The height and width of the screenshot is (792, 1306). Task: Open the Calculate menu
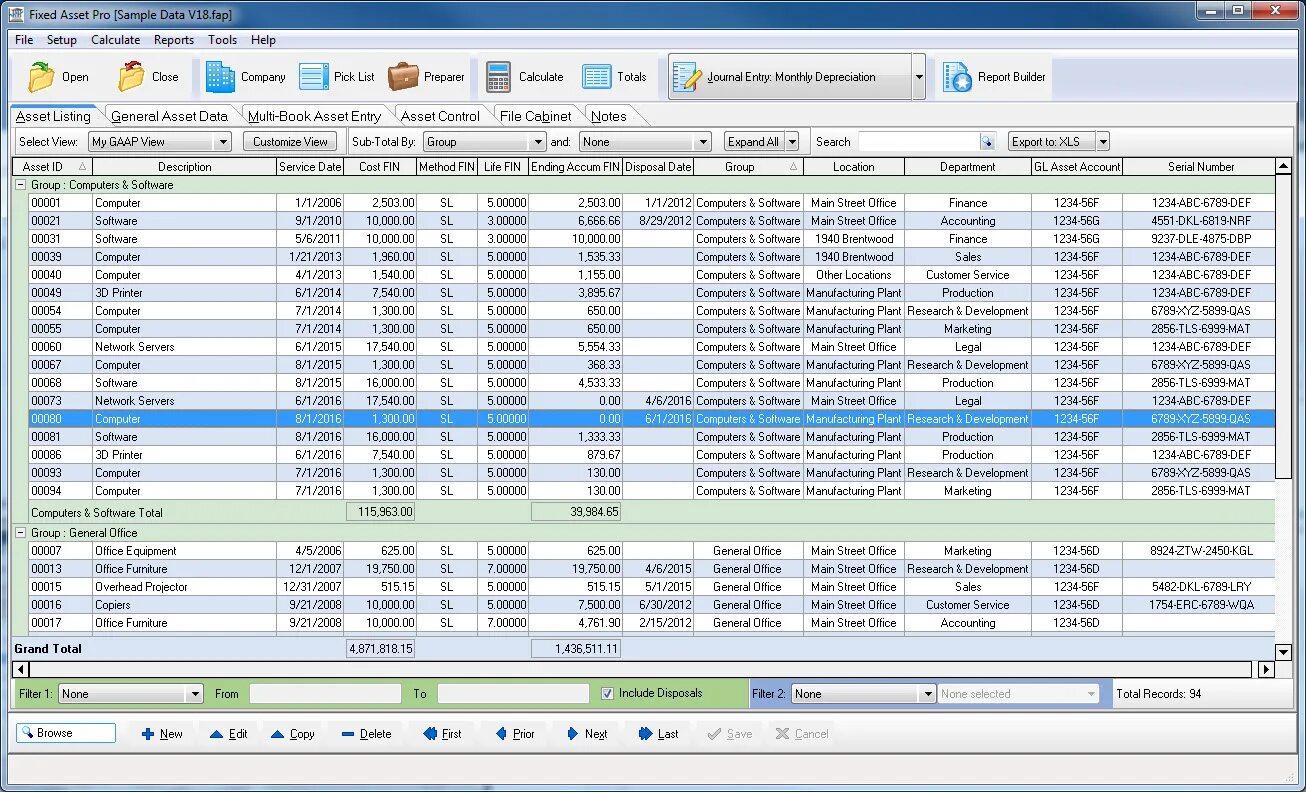coord(116,40)
